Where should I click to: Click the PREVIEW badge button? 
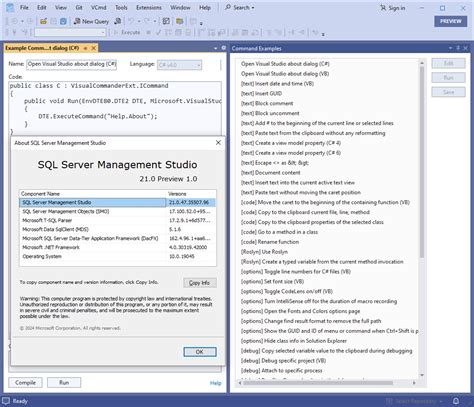tap(451, 21)
